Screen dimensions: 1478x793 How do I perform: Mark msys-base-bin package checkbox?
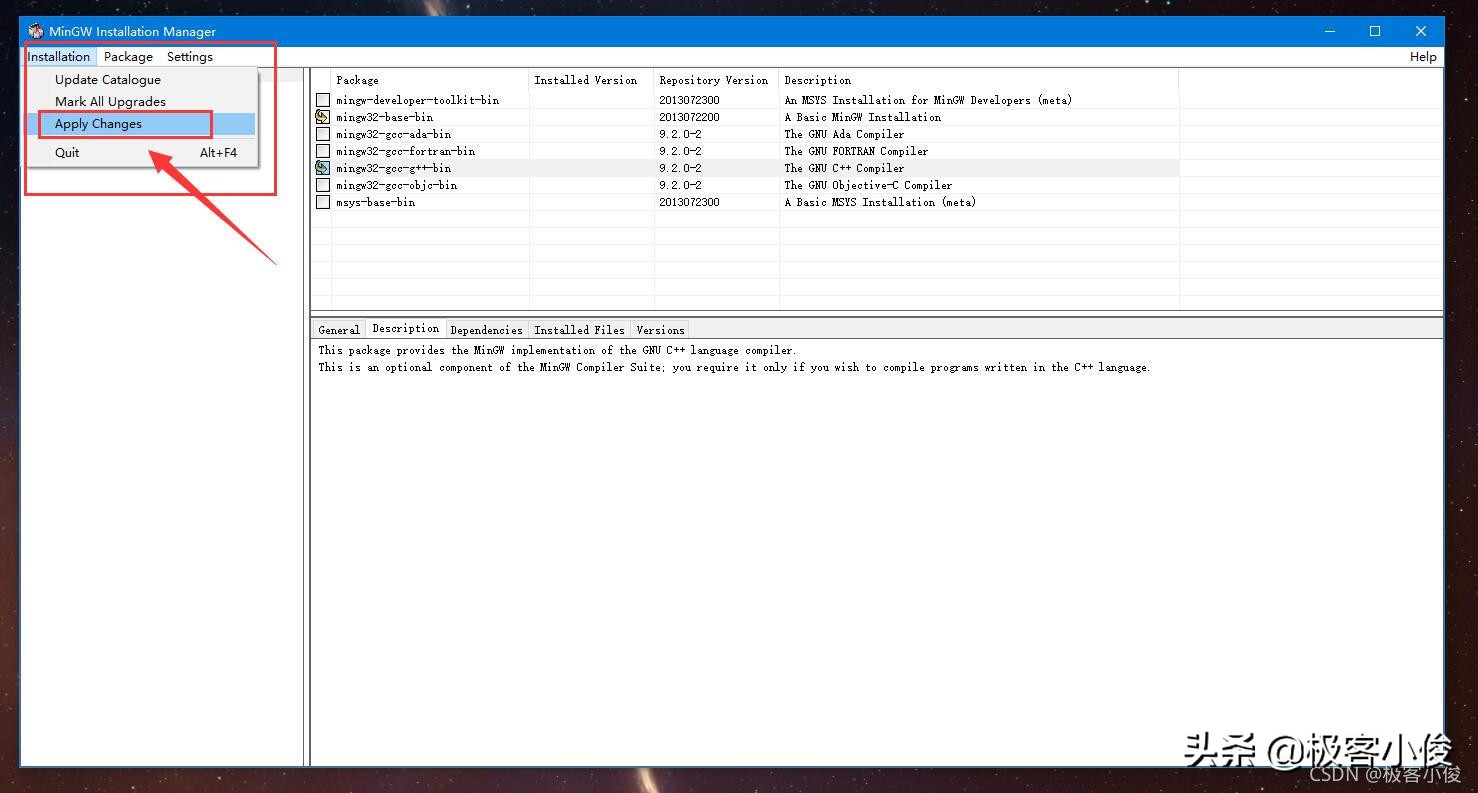pos(323,202)
